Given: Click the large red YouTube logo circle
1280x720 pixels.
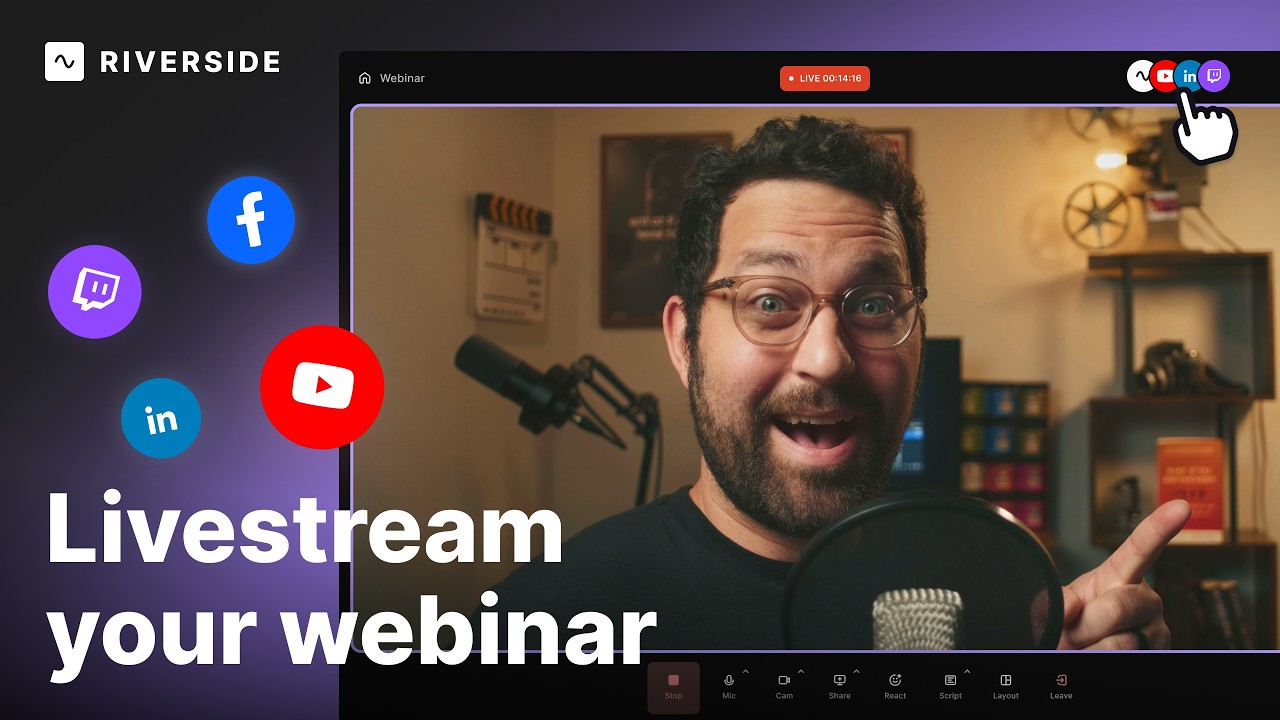Looking at the screenshot, I should [x=322, y=387].
